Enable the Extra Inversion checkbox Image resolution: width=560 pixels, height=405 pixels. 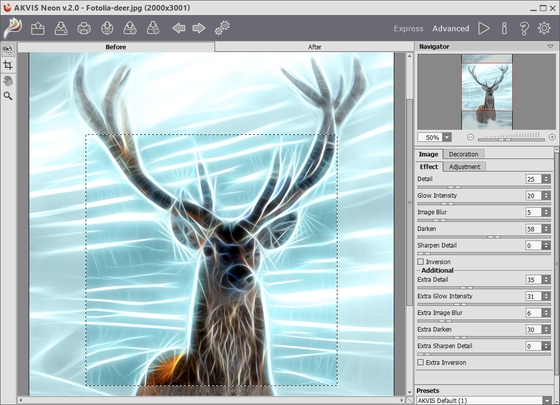tap(421, 362)
